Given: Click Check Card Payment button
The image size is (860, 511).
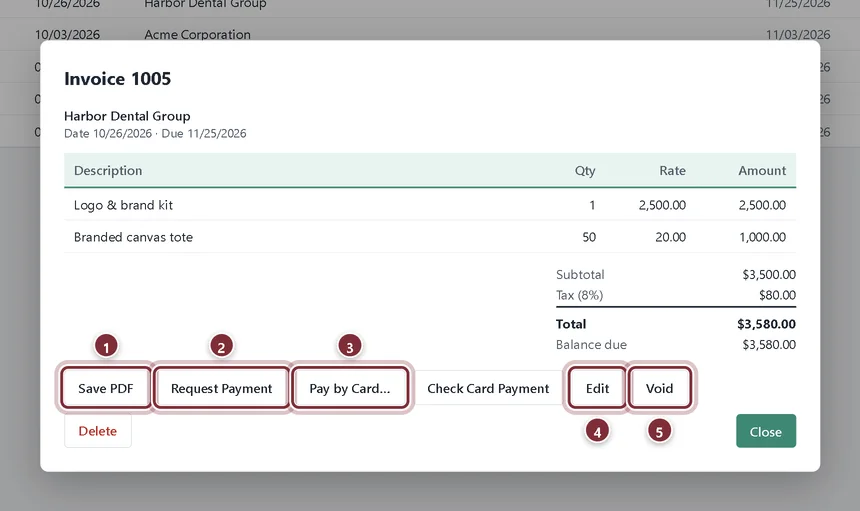Looking at the screenshot, I should coord(488,388).
